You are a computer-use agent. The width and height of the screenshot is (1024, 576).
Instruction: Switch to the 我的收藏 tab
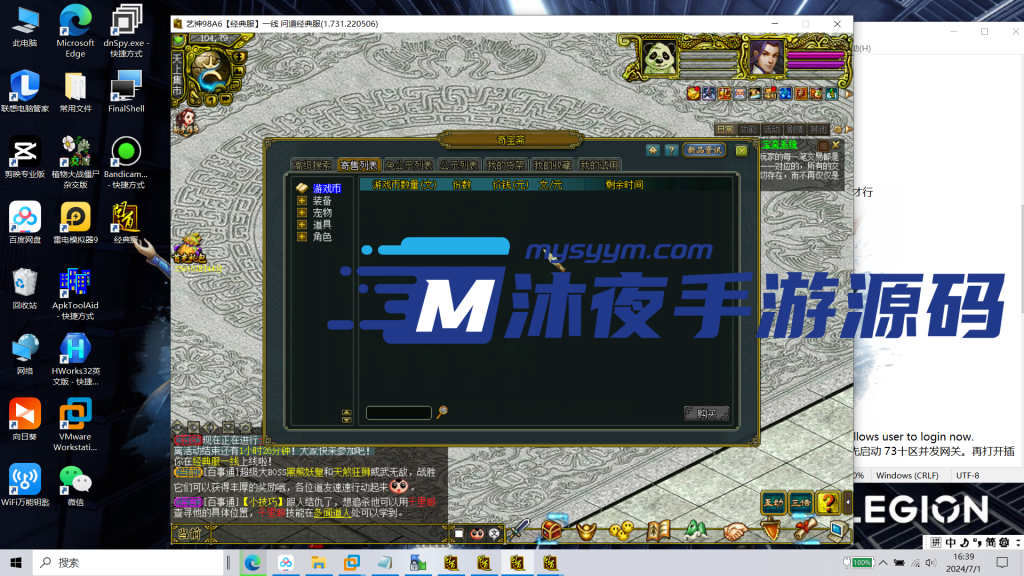[x=551, y=165]
